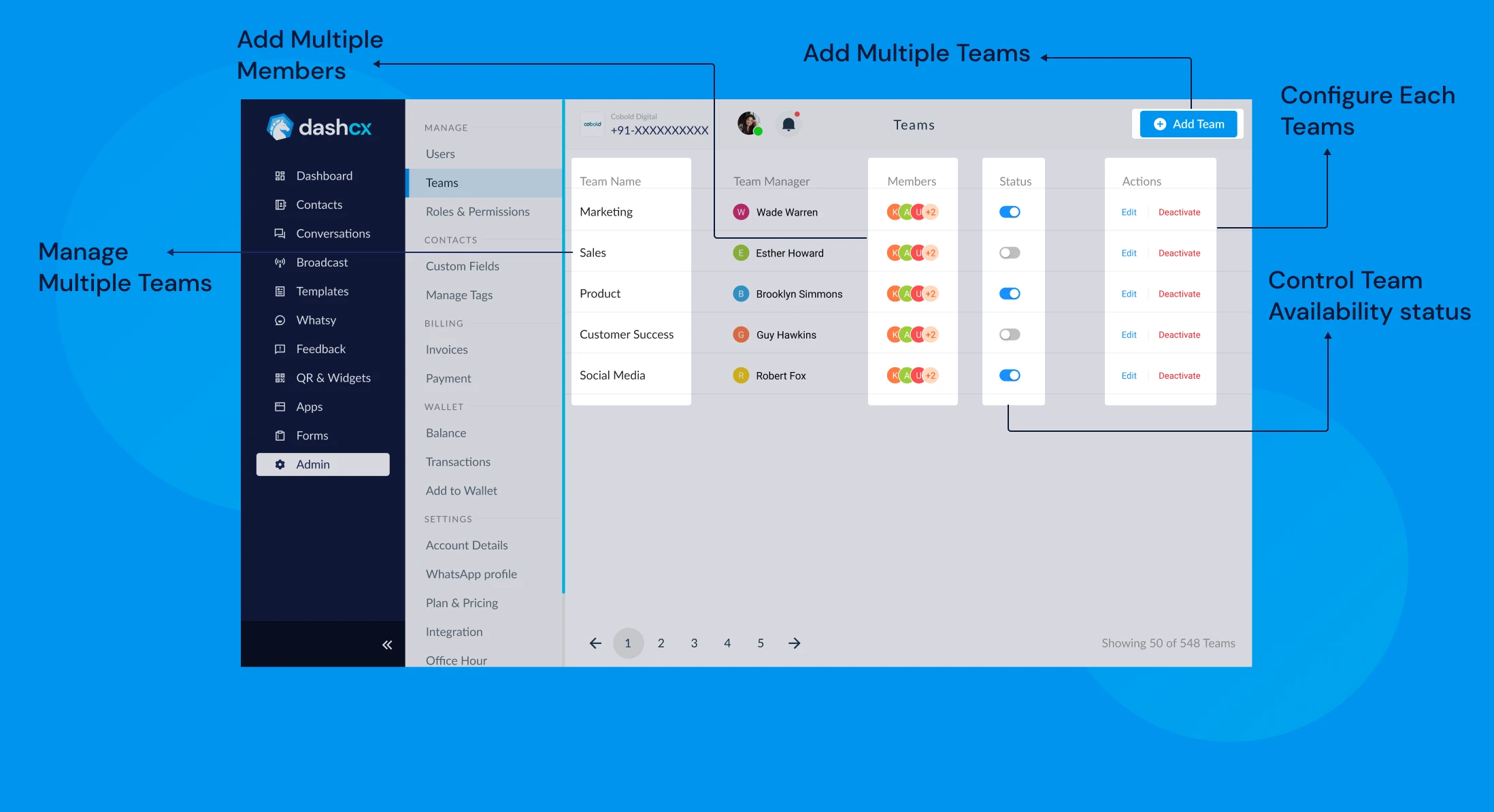Select Roles & Permissions menu item

tap(477, 211)
